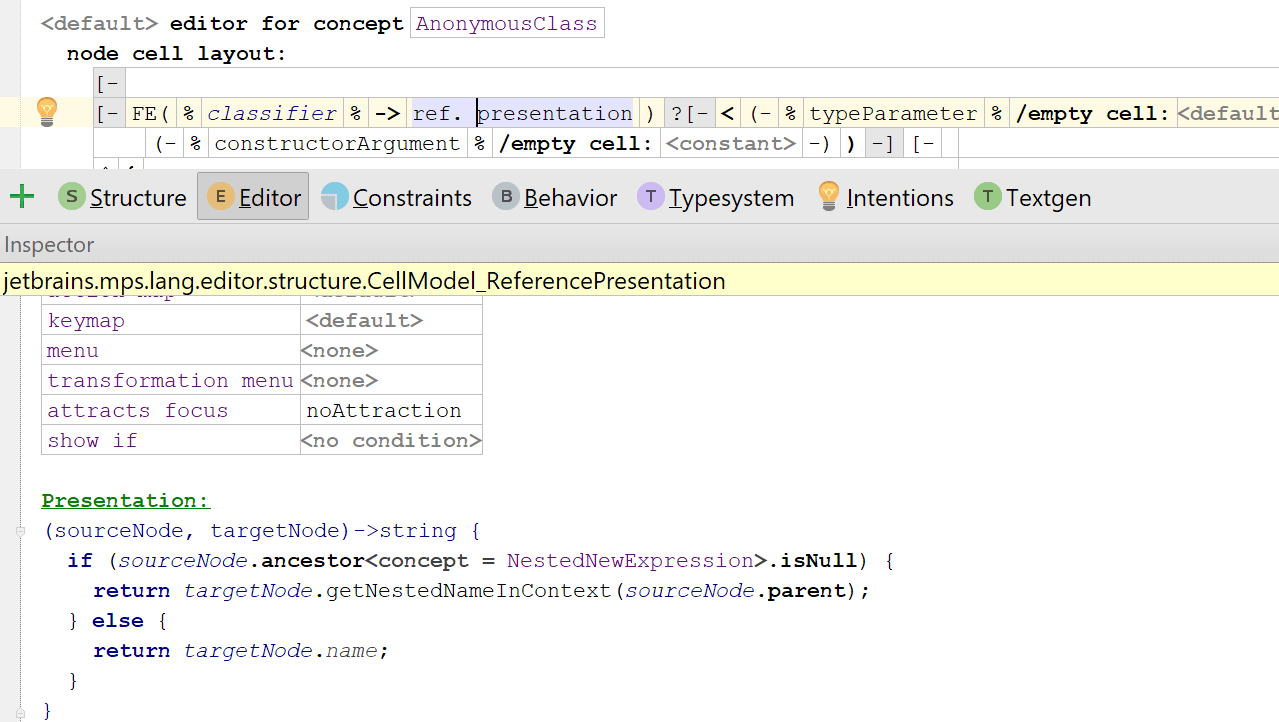Click the purple T Typesystem icon
1279x722 pixels.
click(651, 197)
